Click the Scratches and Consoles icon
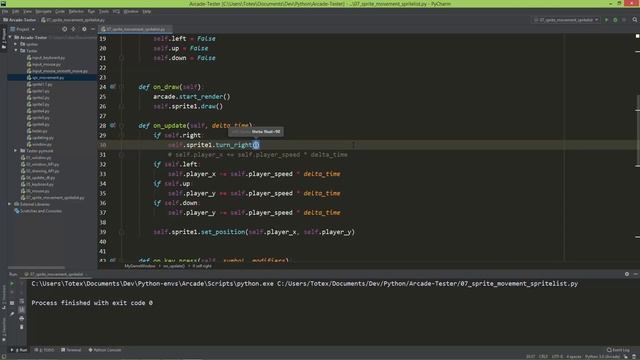This screenshot has height=360, width=640. click(17, 211)
